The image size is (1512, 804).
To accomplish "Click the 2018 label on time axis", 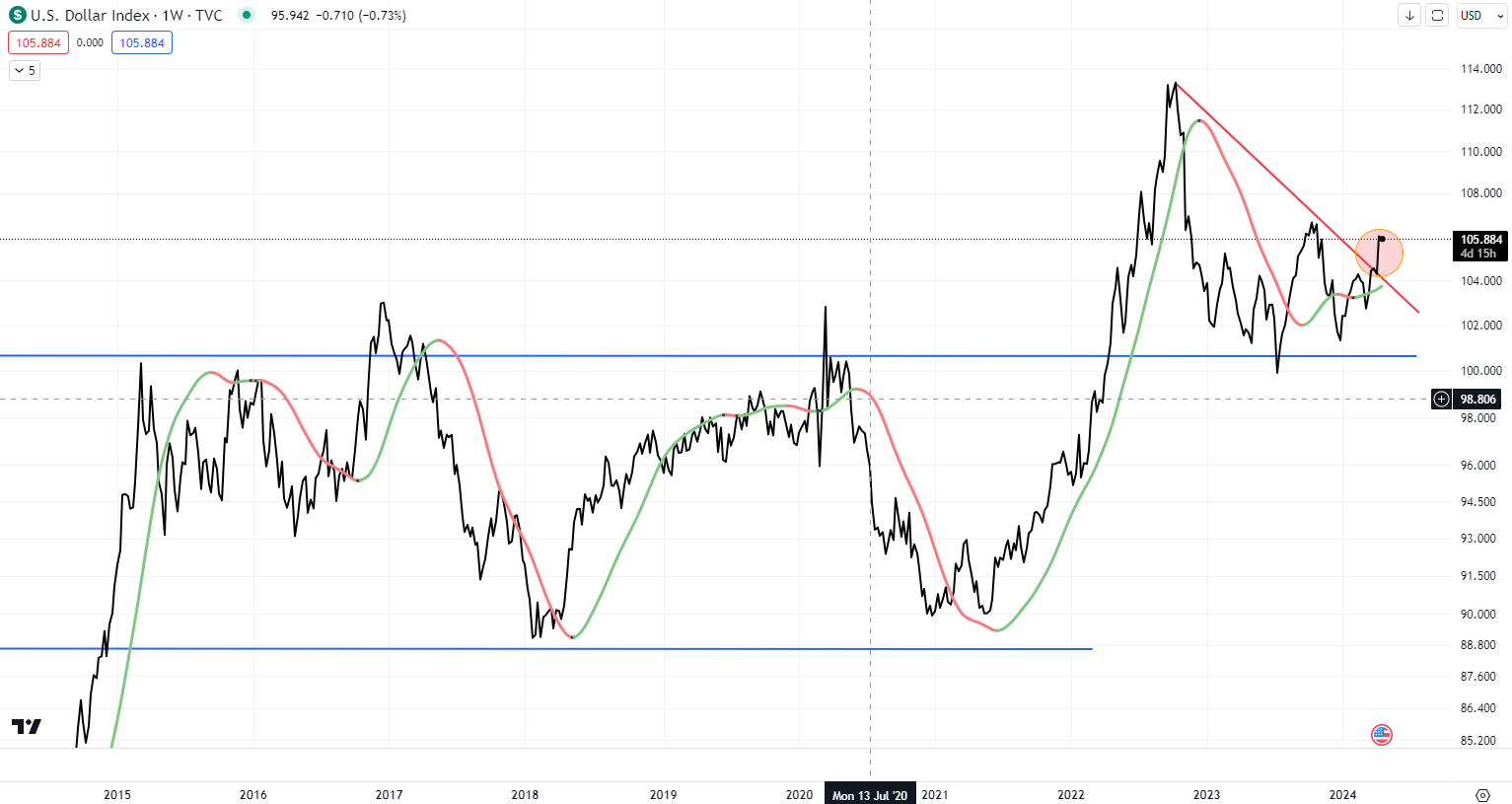I will pos(525,794).
